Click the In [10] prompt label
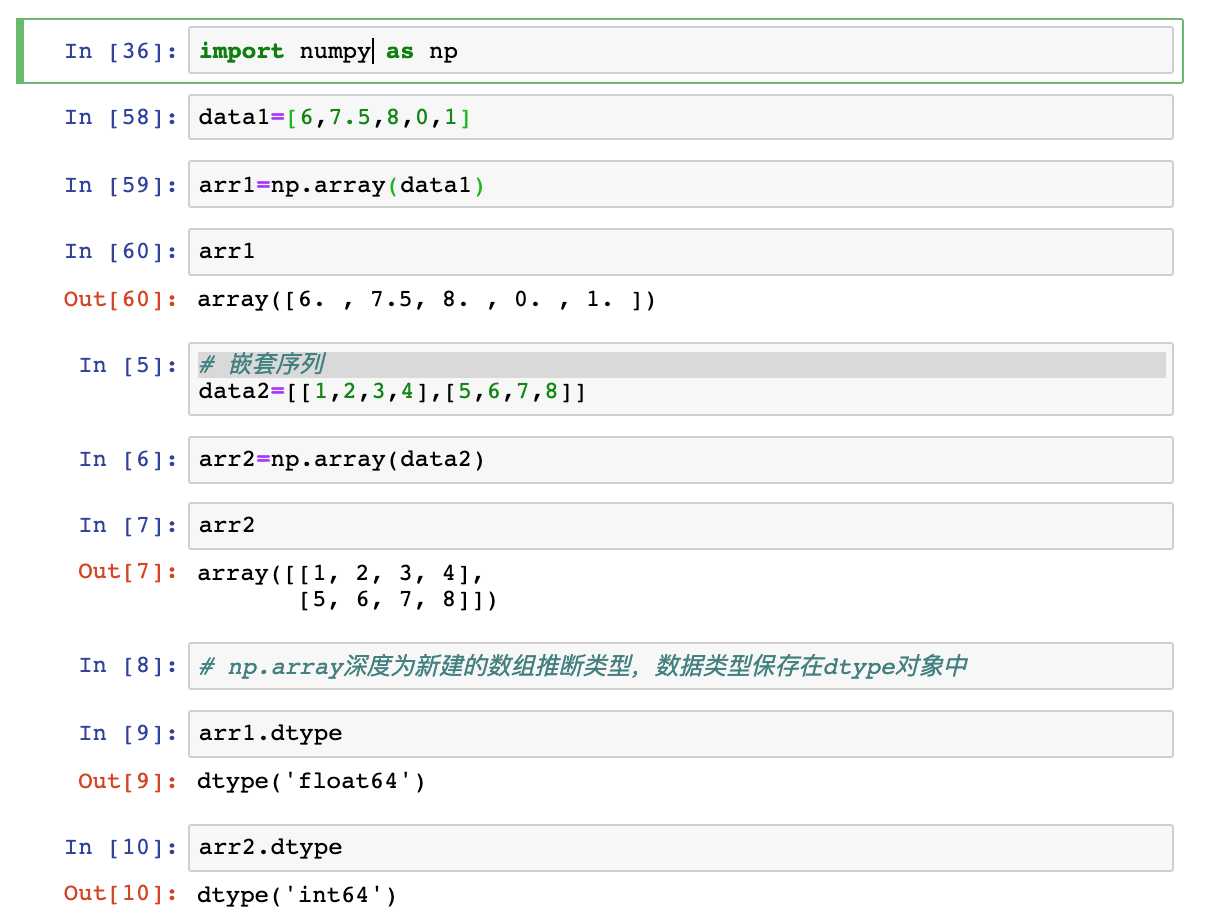The width and height of the screenshot is (1206, 914). pos(121,847)
